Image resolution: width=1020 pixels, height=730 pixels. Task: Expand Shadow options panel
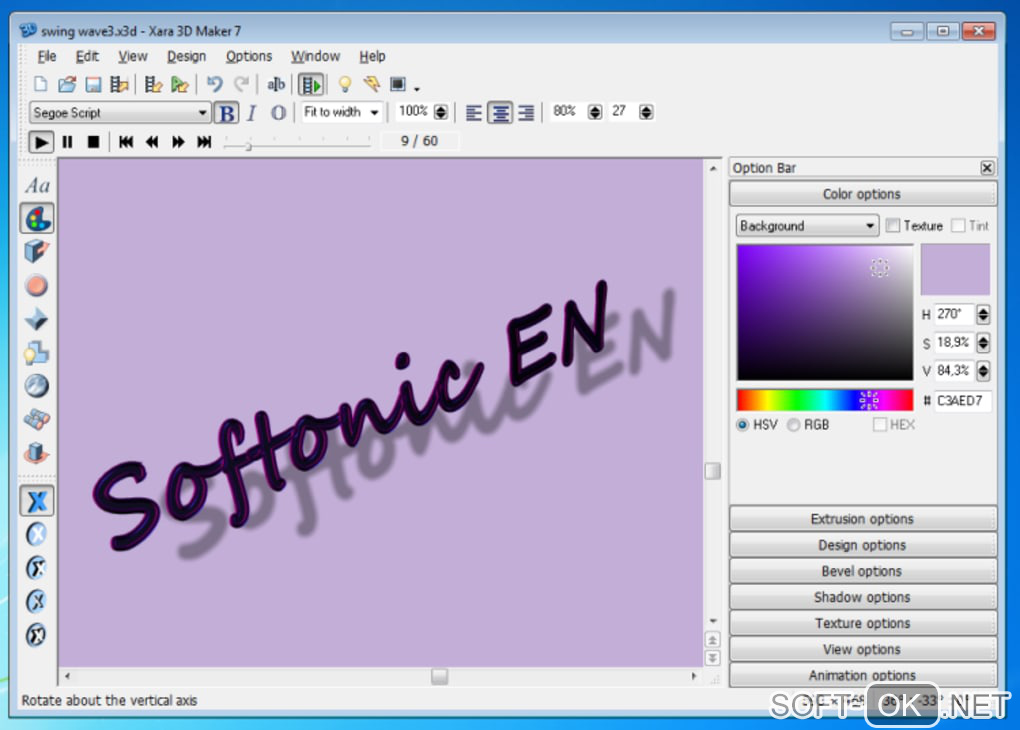point(863,597)
